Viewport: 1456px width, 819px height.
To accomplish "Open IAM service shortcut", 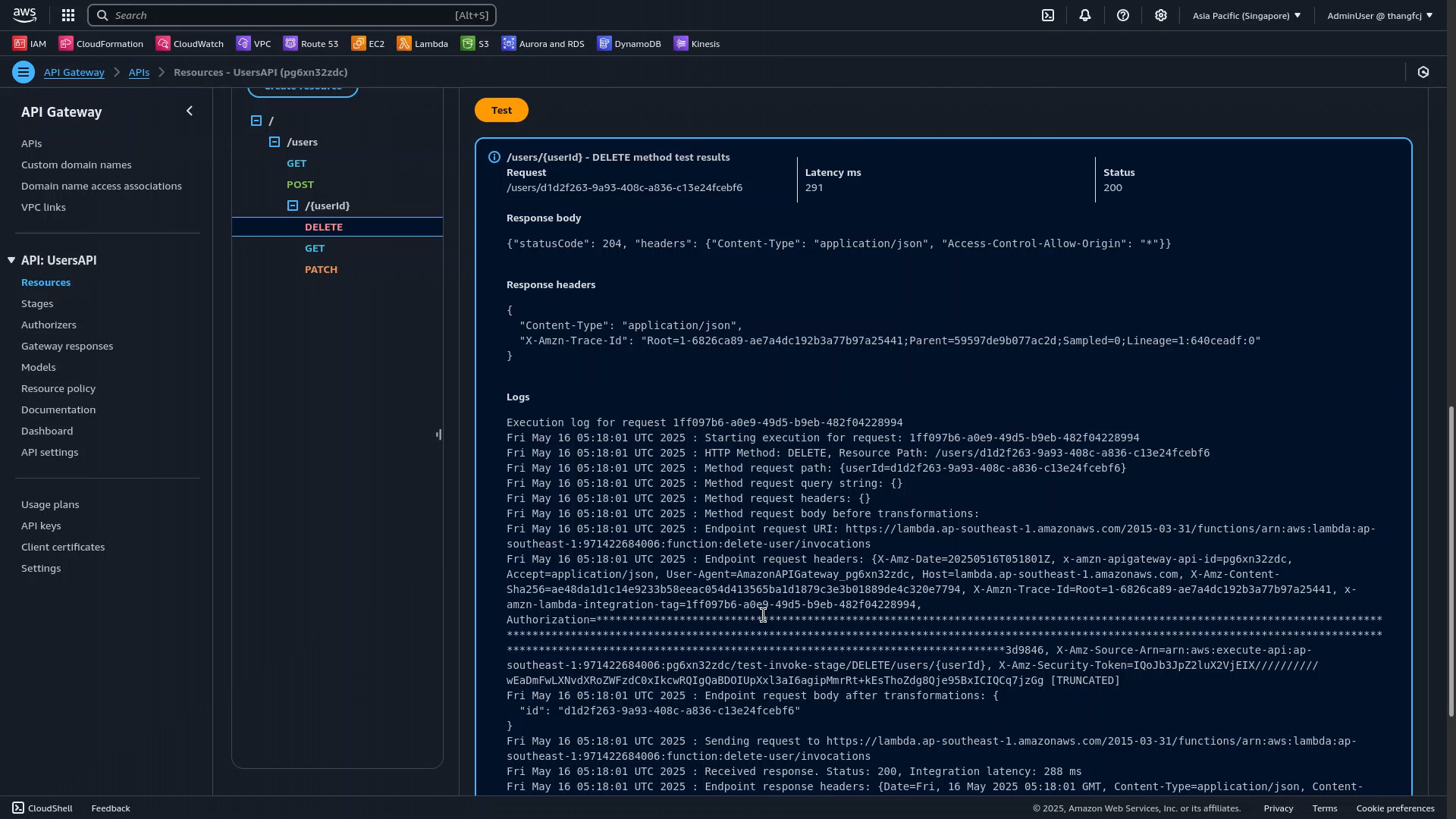I will pyautogui.click(x=30, y=44).
